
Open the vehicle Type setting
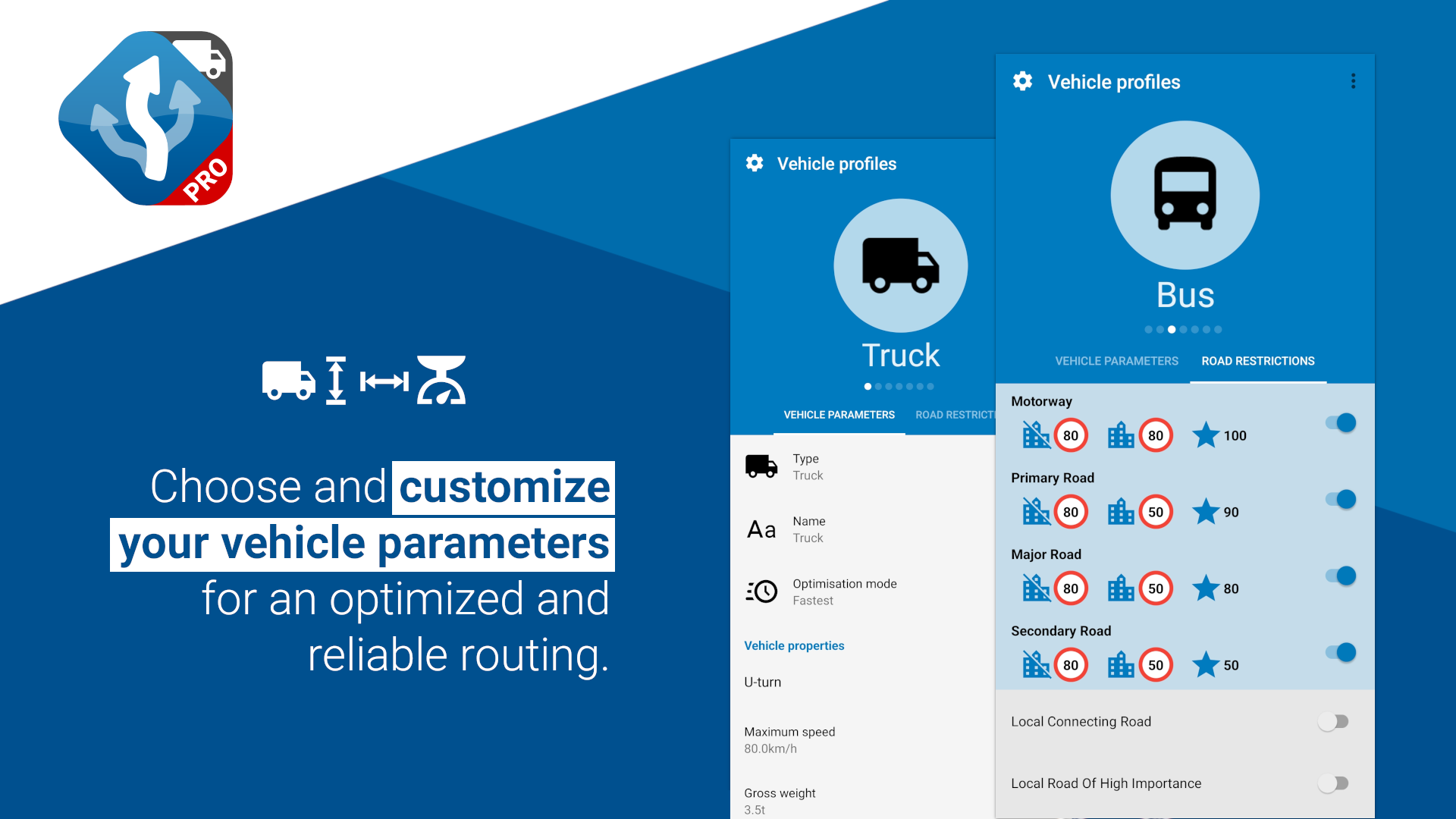(x=808, y=467)
